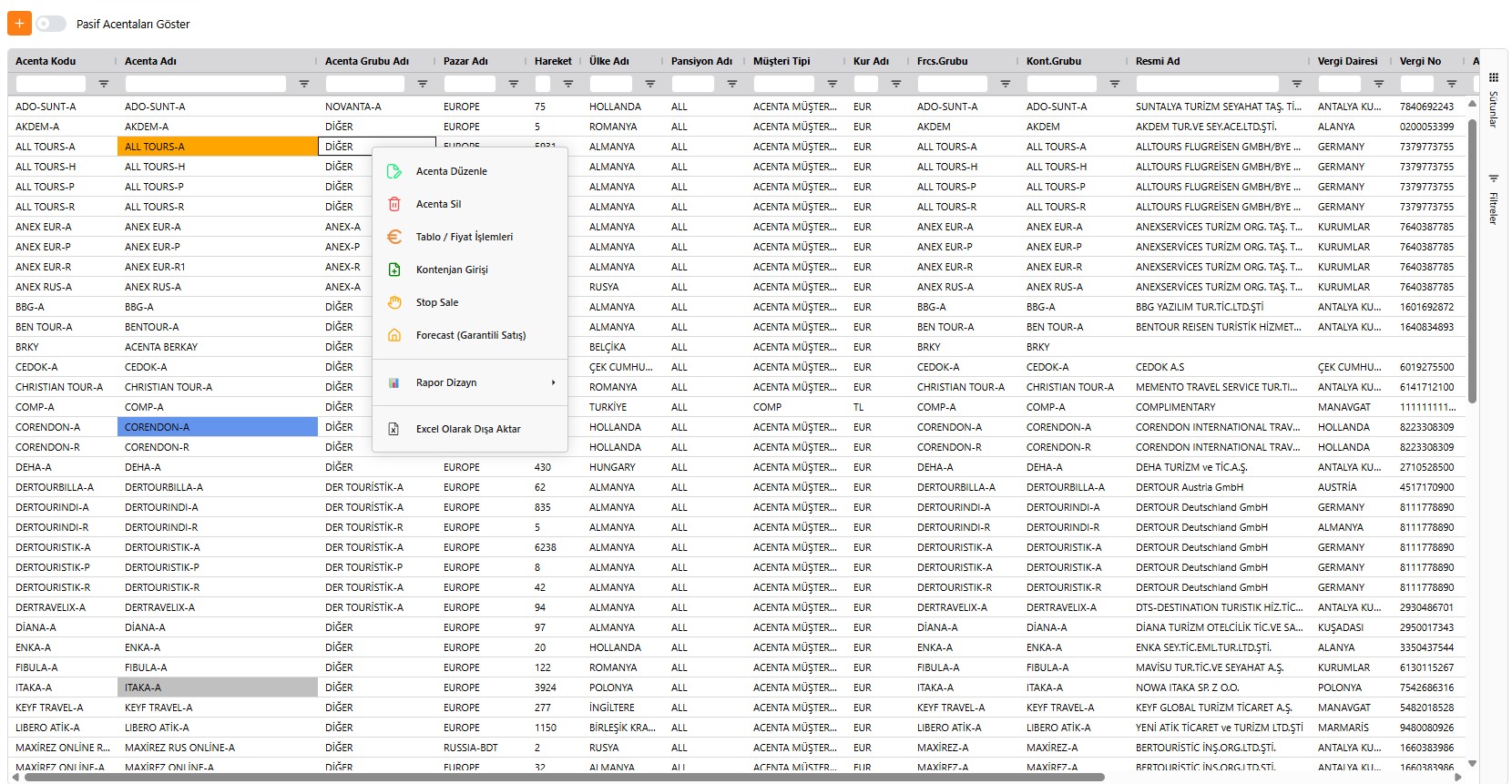The image size is (1512, 784).
Task: Open the Filtreler side panel
Action: (1494, 200)
